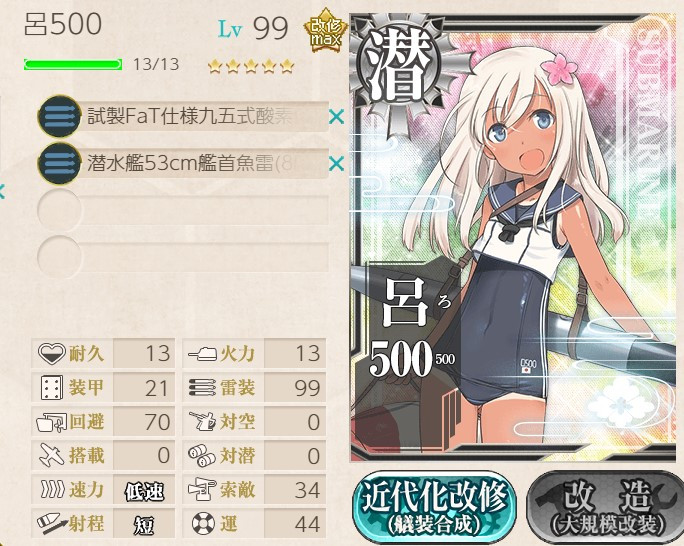Click the 搭載 aircraft icon
Image resolution: width=684 pixels, height=546 pixels.
click(x=51, y=455)
